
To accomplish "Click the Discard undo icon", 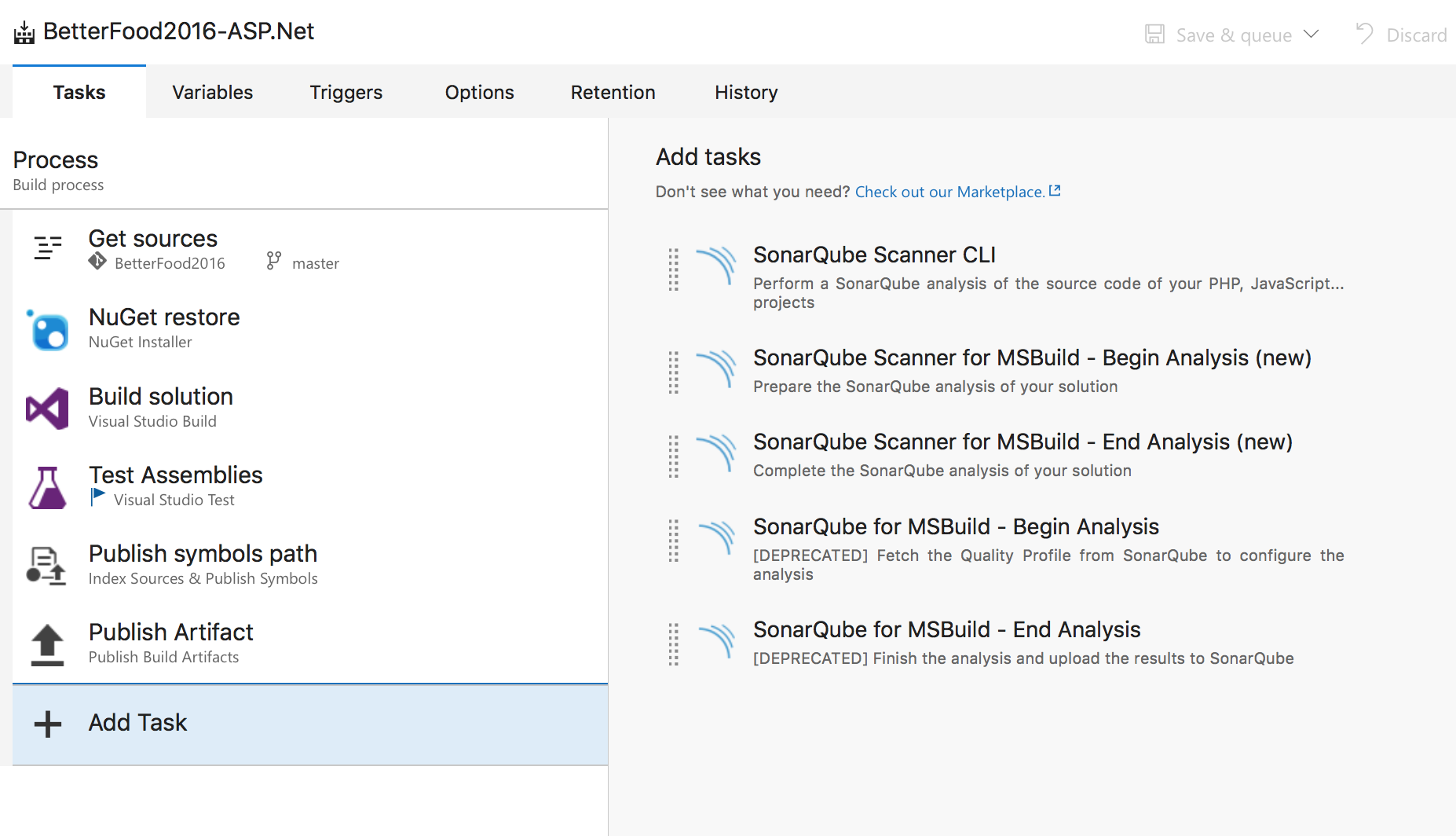I will 1365,34.
